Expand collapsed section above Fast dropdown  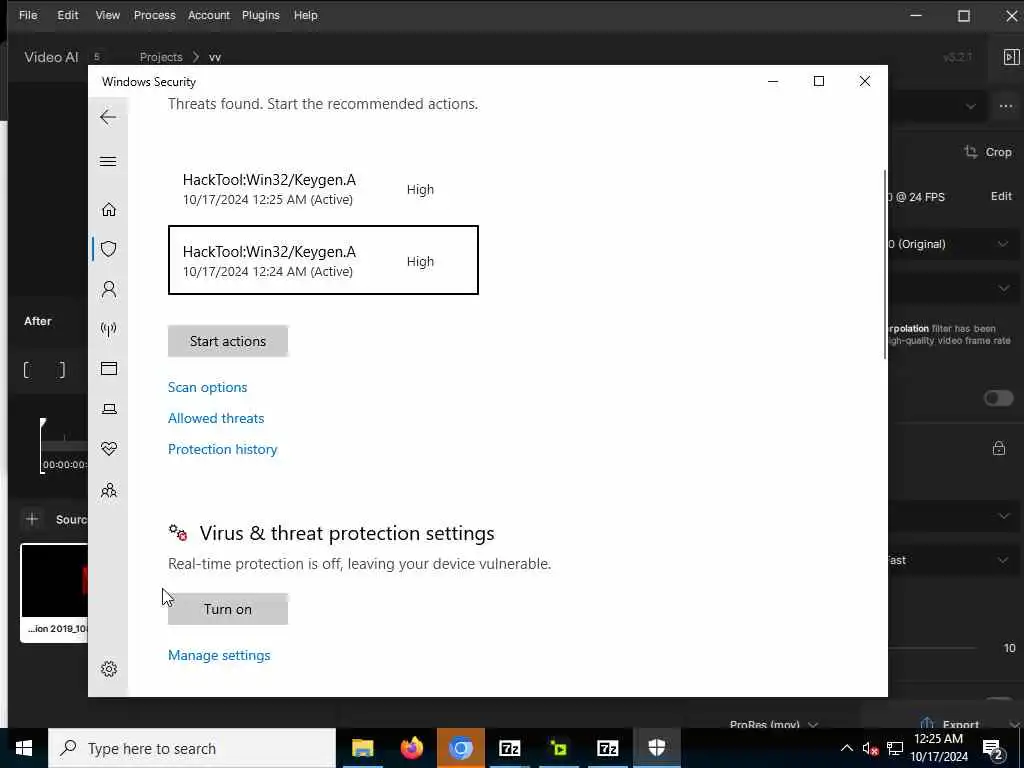[x=1003, y=516]
